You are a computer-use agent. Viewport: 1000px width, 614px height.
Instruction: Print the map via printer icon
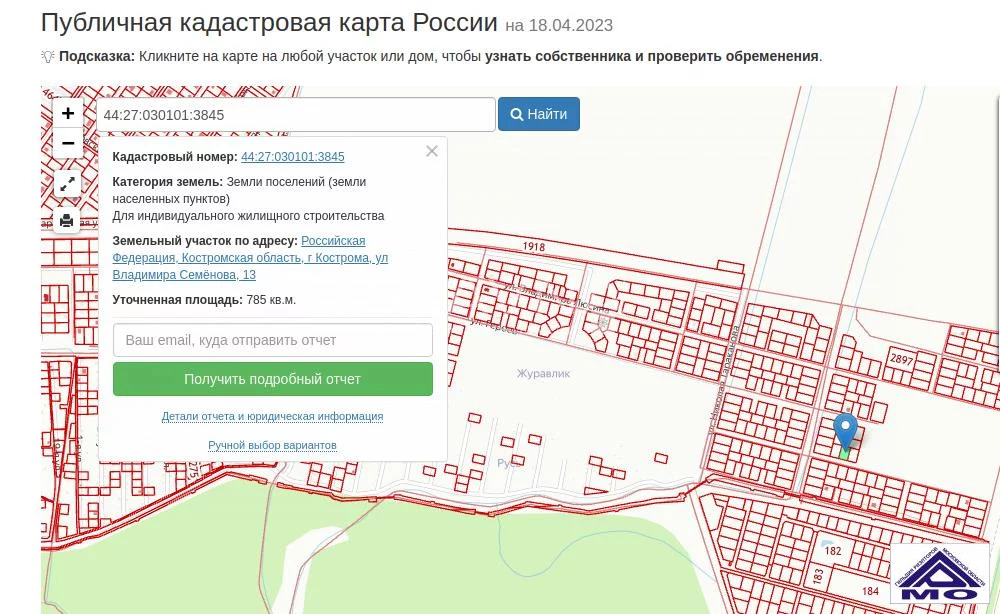click(x=67, y=221)
